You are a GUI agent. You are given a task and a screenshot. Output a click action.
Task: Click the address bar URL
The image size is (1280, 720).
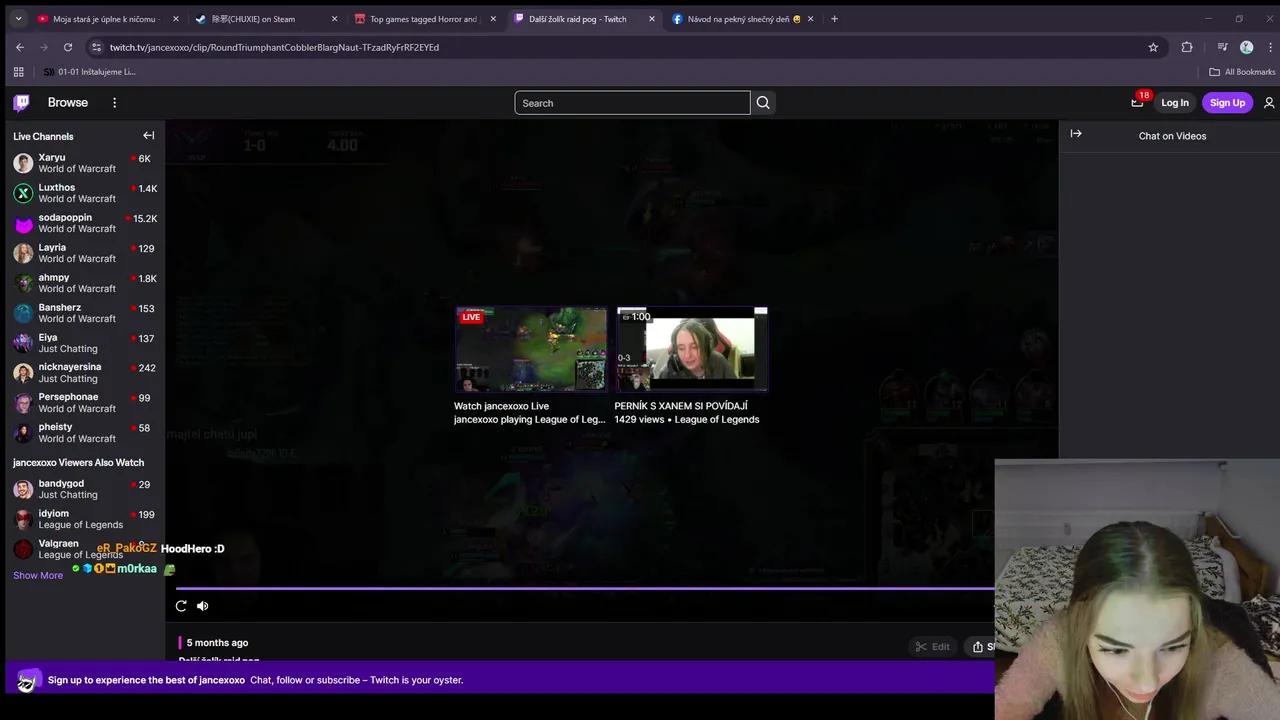274,47
